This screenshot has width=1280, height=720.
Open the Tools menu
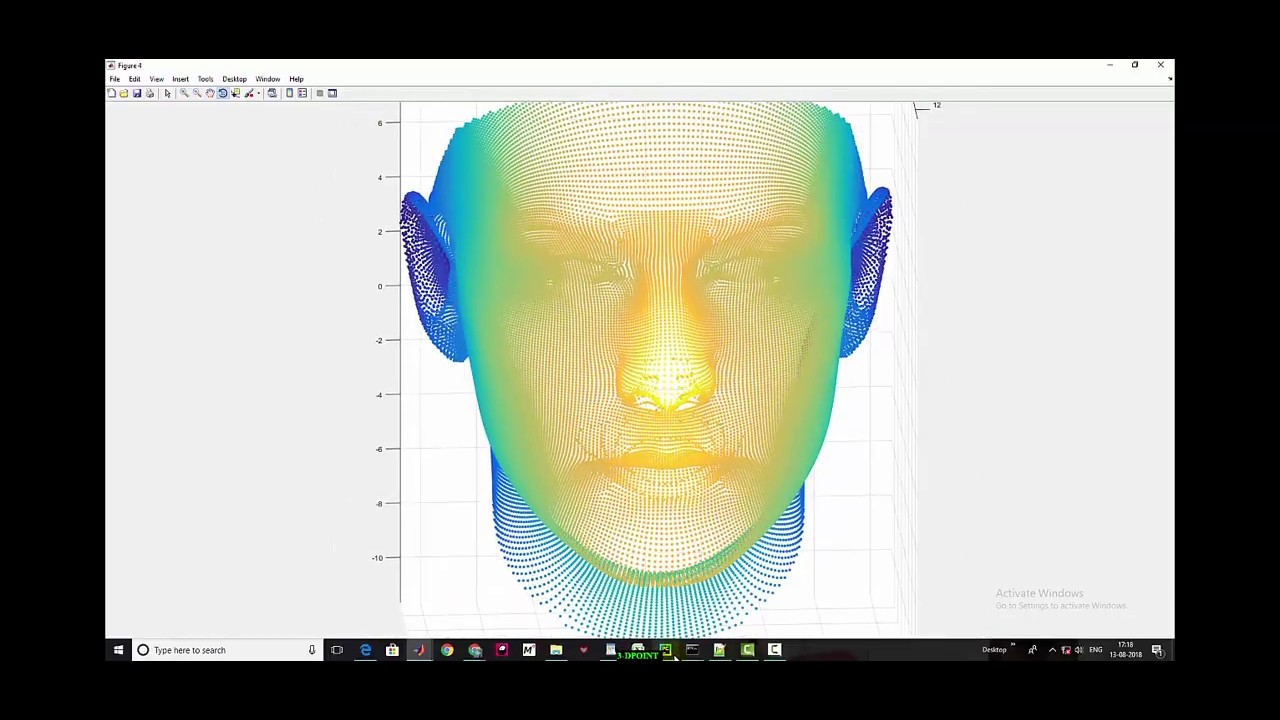point(205,79)
